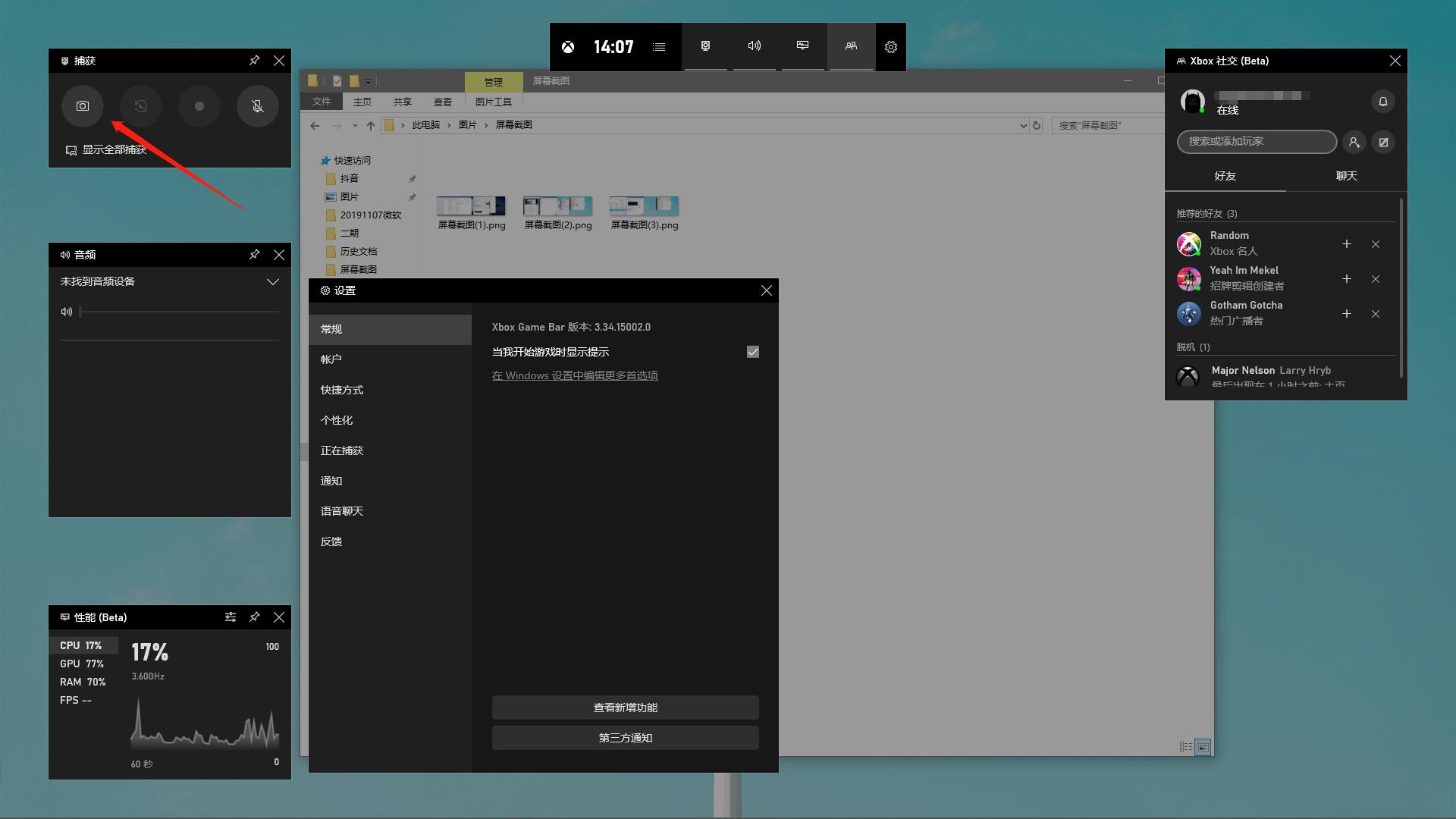Take a screenshot with camera icon
1456x819 pixels.
click(x=83, y=106)
